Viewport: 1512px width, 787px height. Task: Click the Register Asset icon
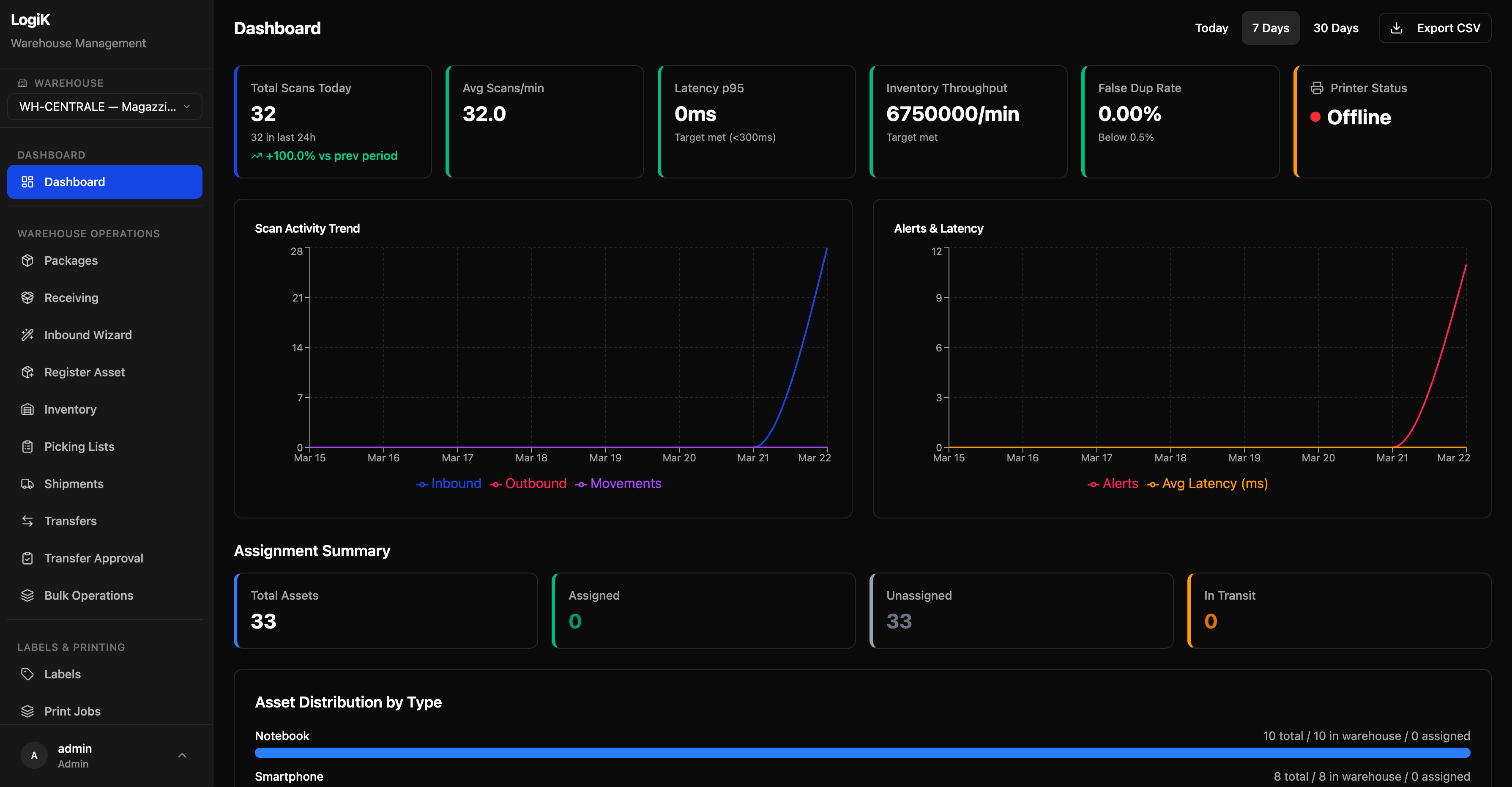pos(27,373)
